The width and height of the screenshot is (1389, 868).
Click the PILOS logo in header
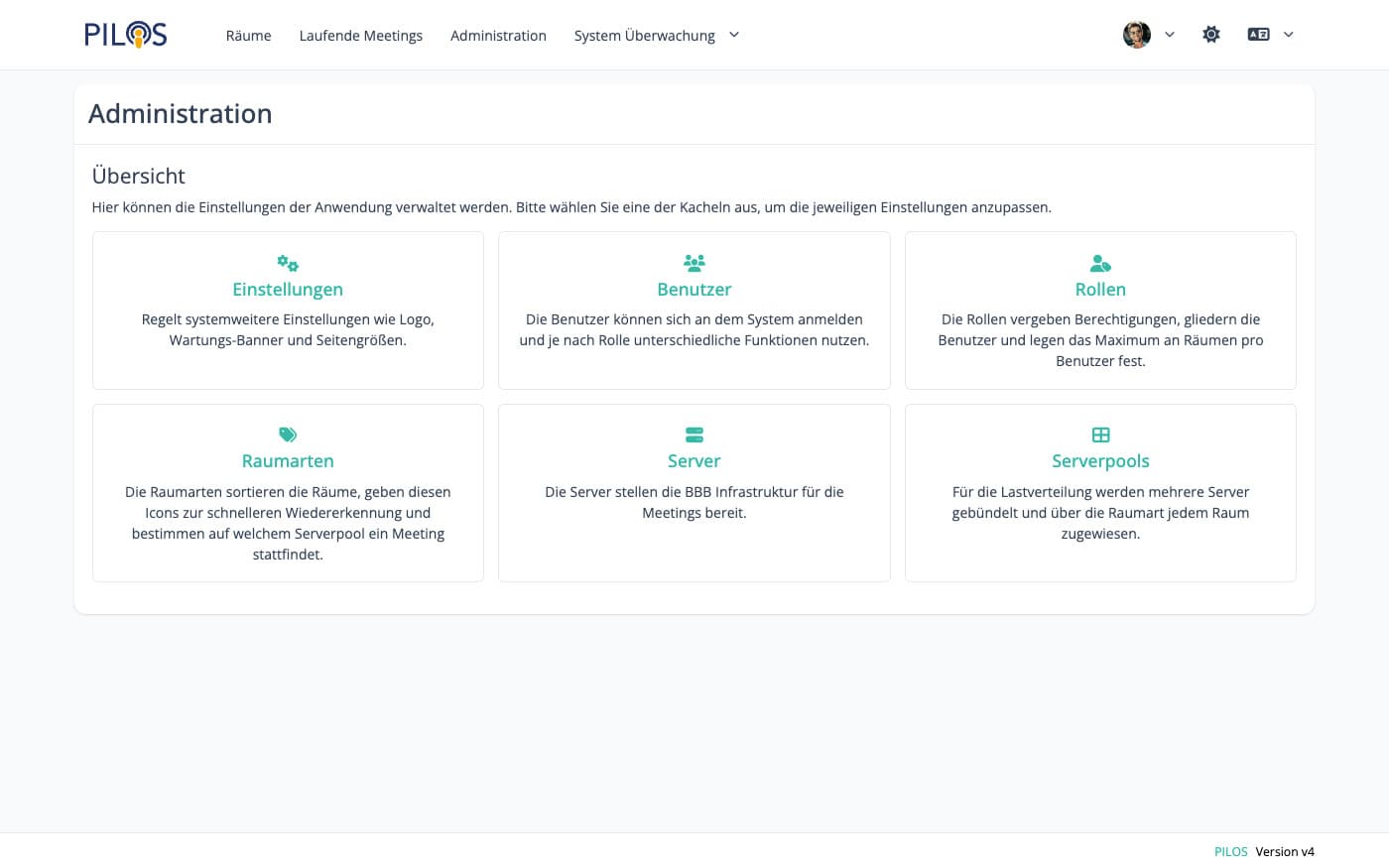point(126,35)
